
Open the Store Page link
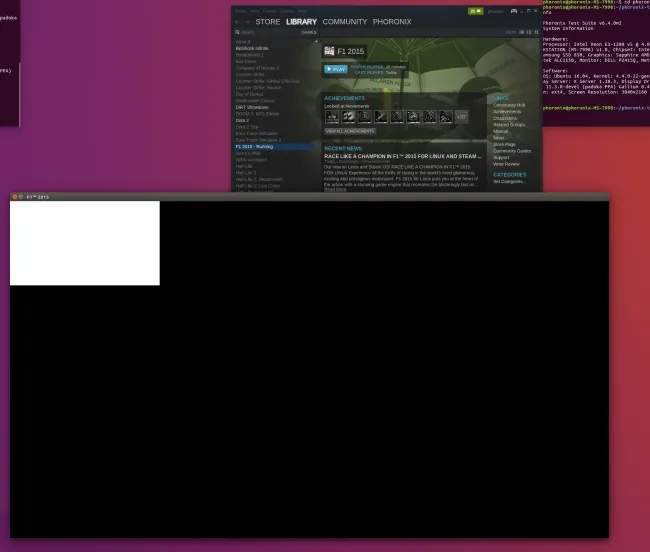point(504,145)
